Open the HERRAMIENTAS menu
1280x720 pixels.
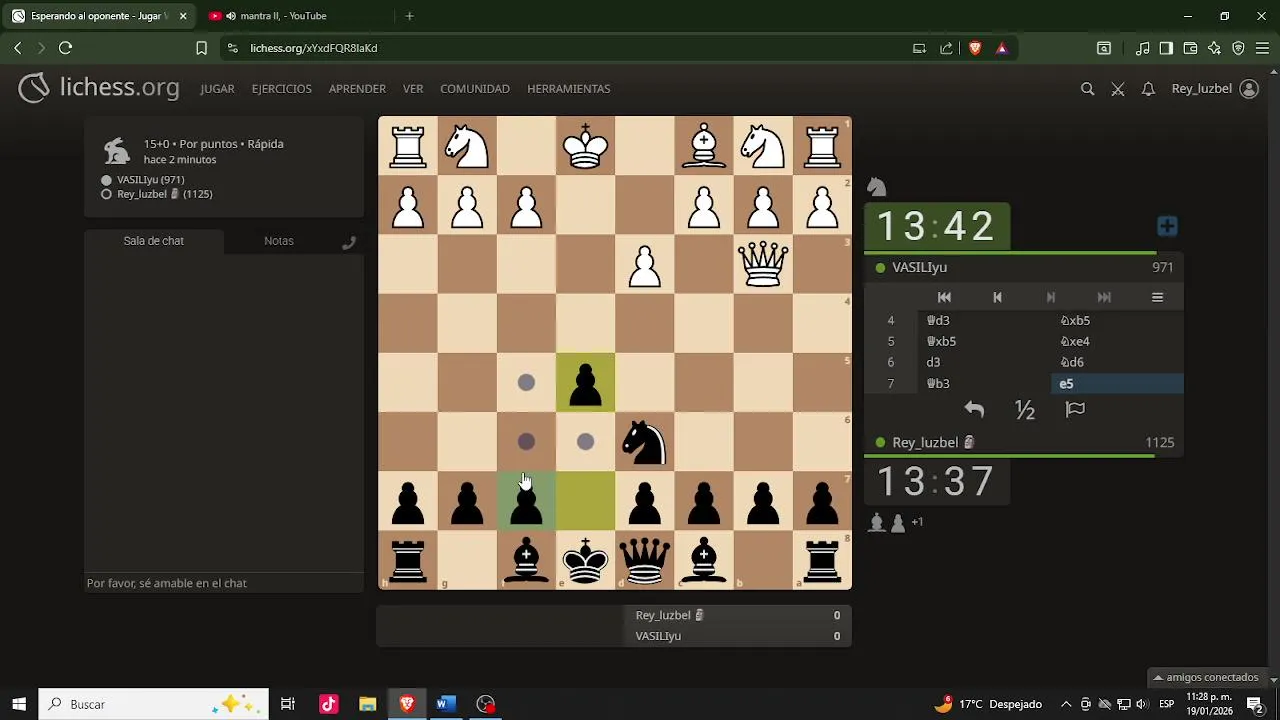568,89
